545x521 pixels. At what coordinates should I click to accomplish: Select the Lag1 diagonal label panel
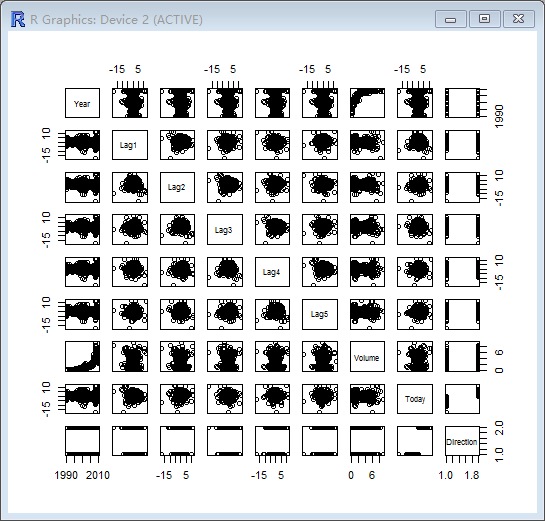coord(130,145)
